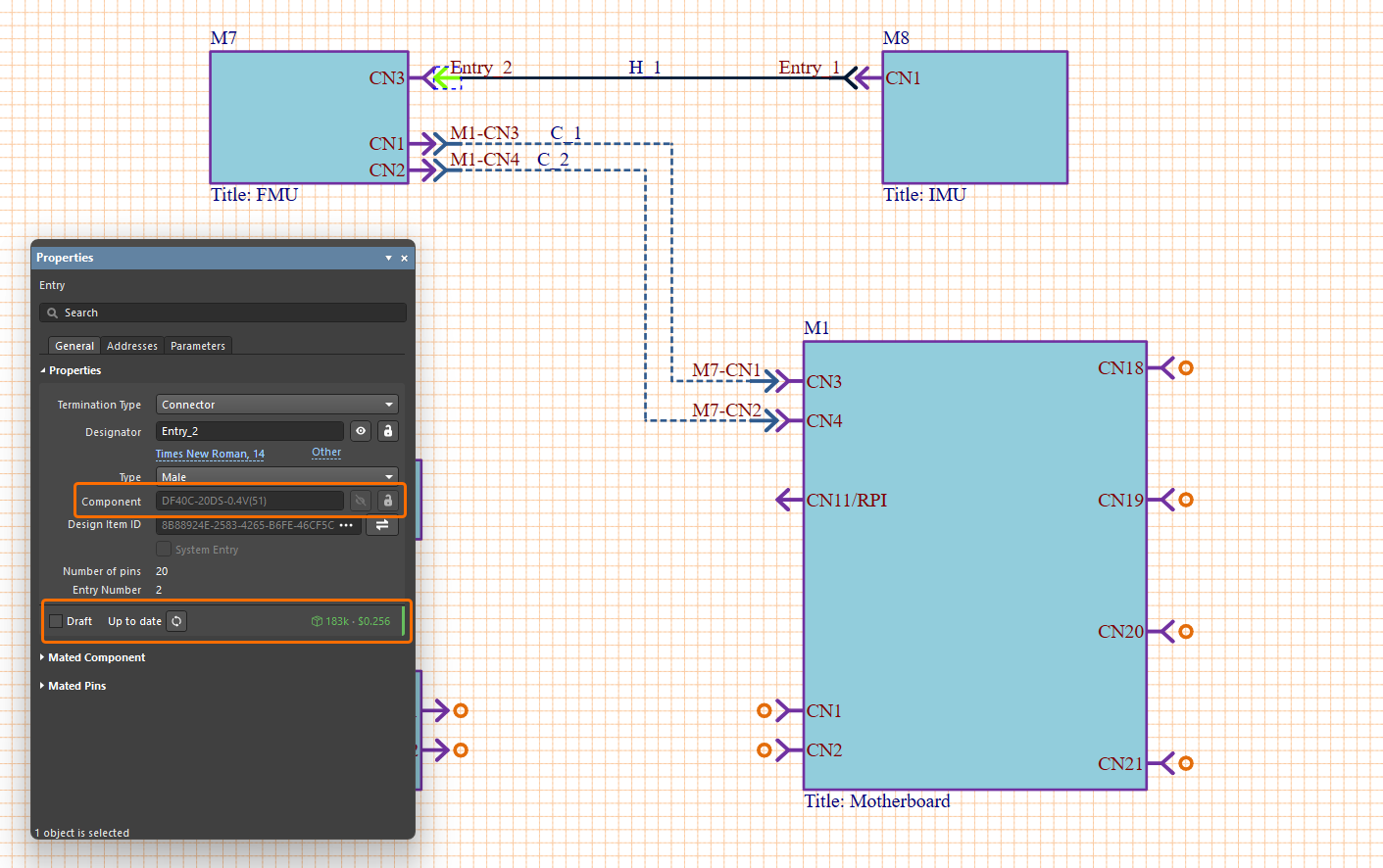1383x868 pixels.
Task: Click the Times New Roman, 14 font link
Action: point(210,454)
